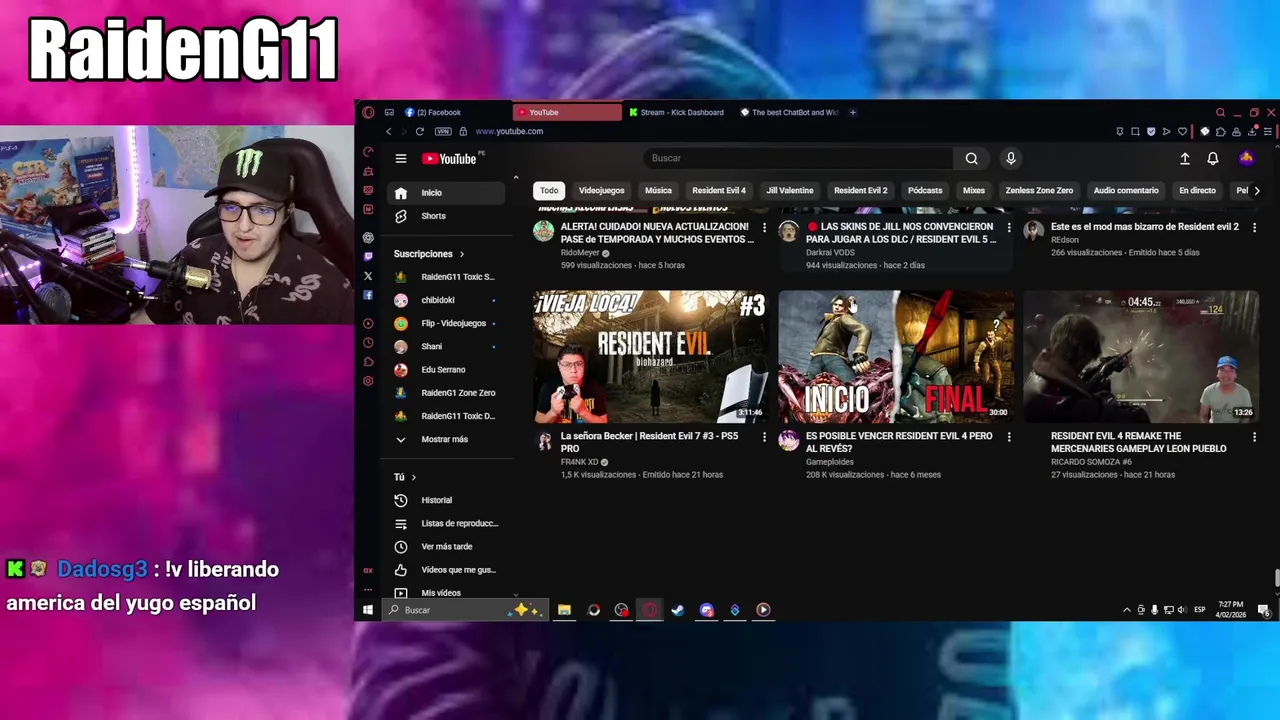Open the YouTube account avatar menu
This screenshot has height=720, width=1280.
[1246, 158]
